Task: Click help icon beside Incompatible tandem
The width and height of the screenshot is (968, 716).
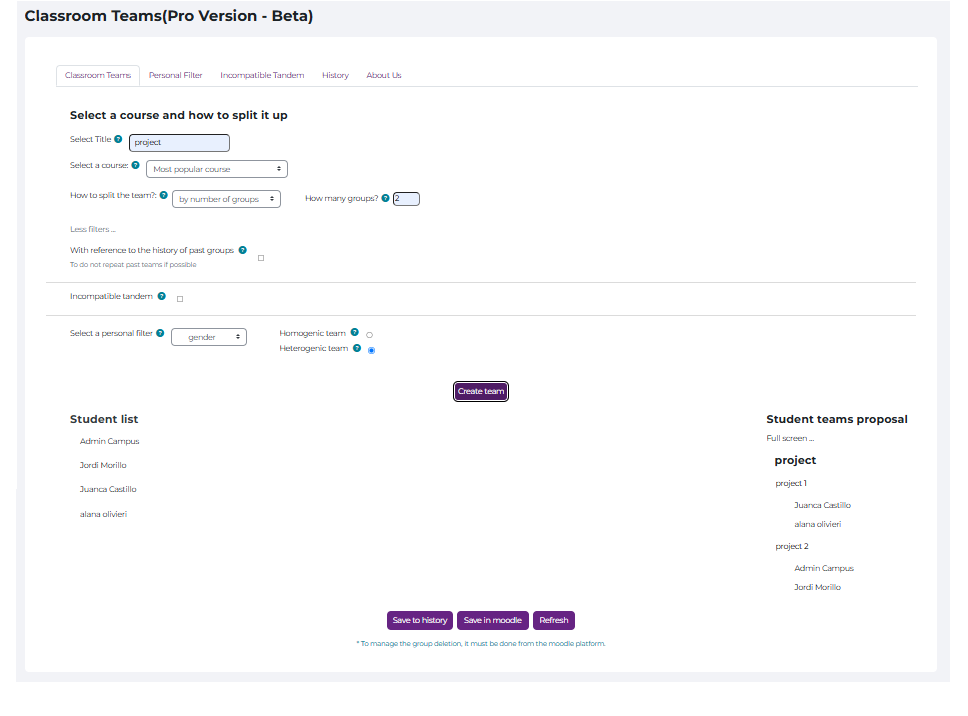Action: tap(162, 296)
